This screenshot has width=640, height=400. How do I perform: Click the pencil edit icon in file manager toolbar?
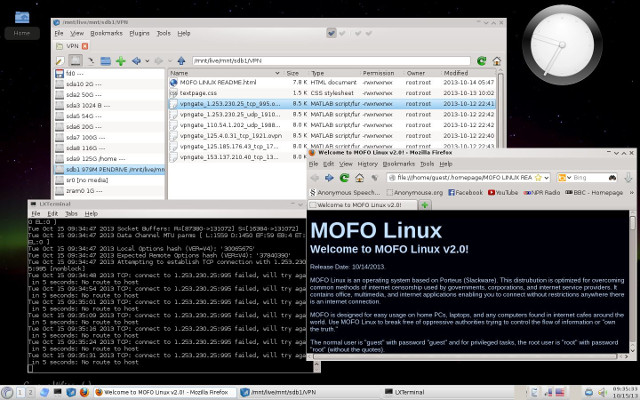(x=60, y=61)
